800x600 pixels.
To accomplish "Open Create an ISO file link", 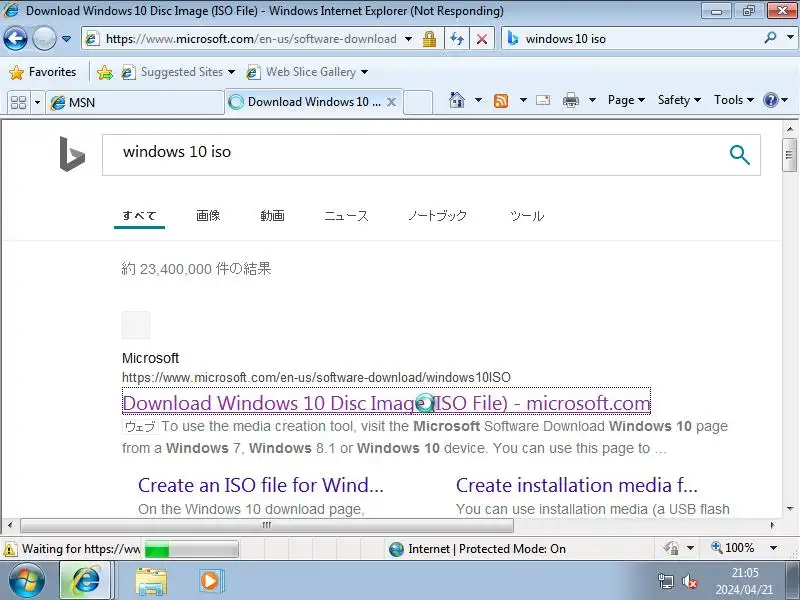I will (261, 485).
